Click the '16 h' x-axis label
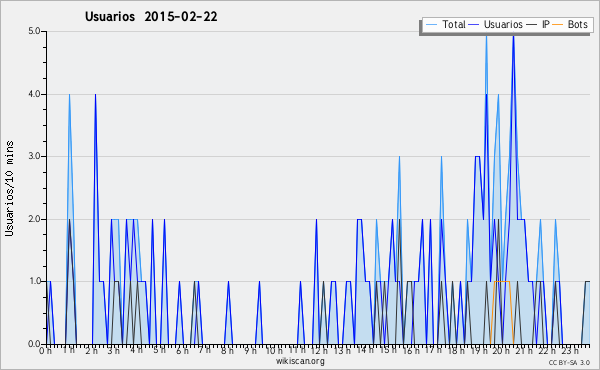This screenshot has width=600, height=370. (411, 351)
